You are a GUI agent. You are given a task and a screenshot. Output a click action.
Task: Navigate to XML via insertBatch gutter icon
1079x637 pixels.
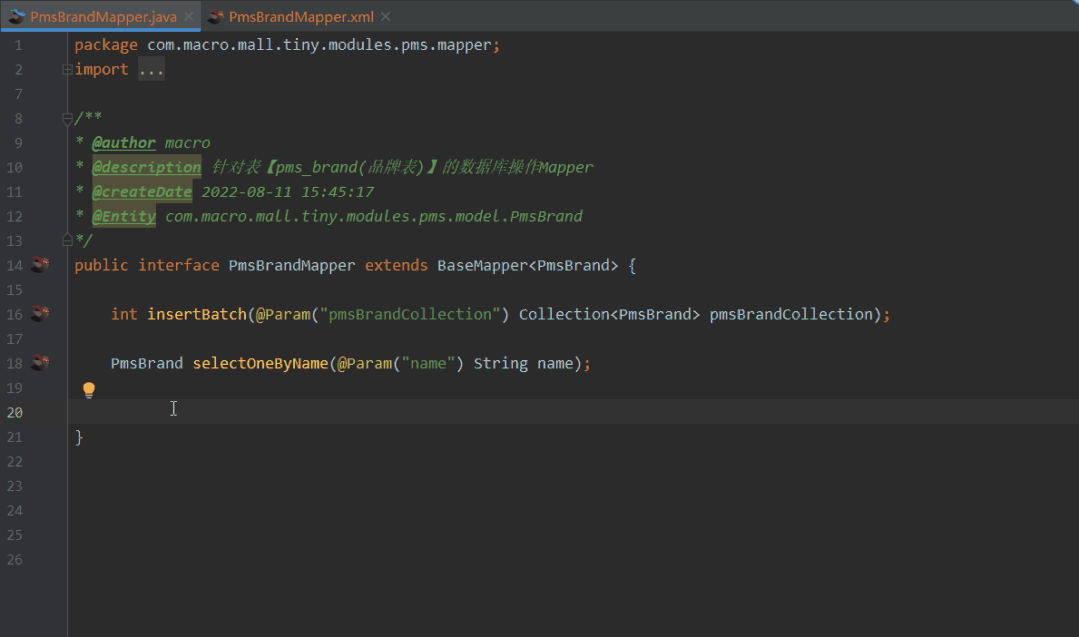40,314
